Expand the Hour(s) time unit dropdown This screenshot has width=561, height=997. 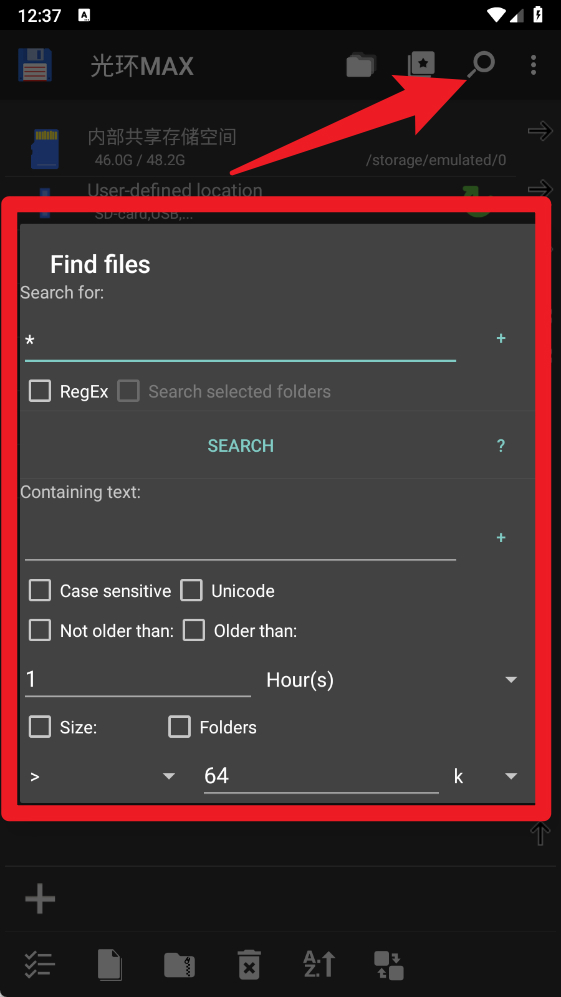(x=392, y=680)
